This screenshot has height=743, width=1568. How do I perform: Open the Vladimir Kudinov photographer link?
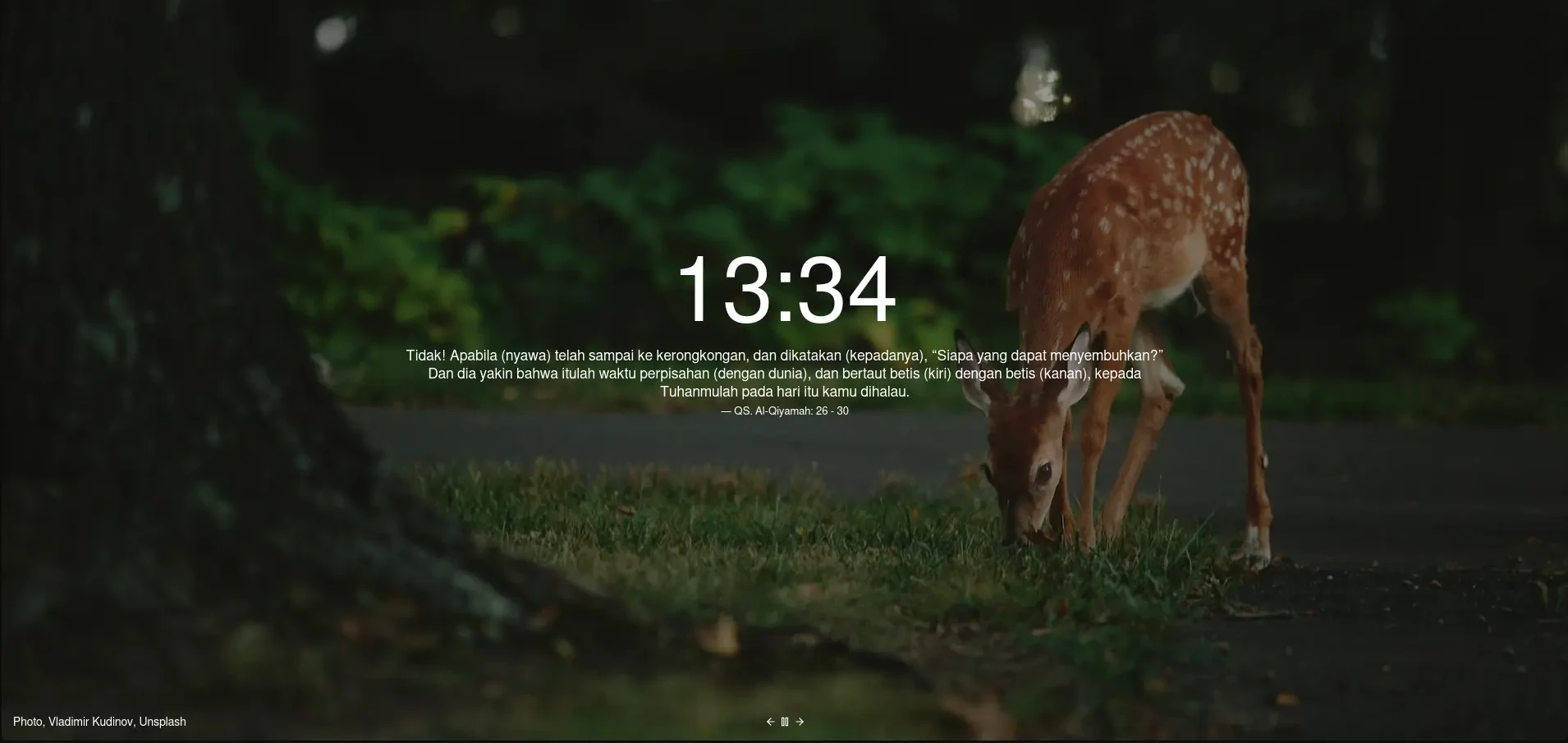(x=90, y=722)
